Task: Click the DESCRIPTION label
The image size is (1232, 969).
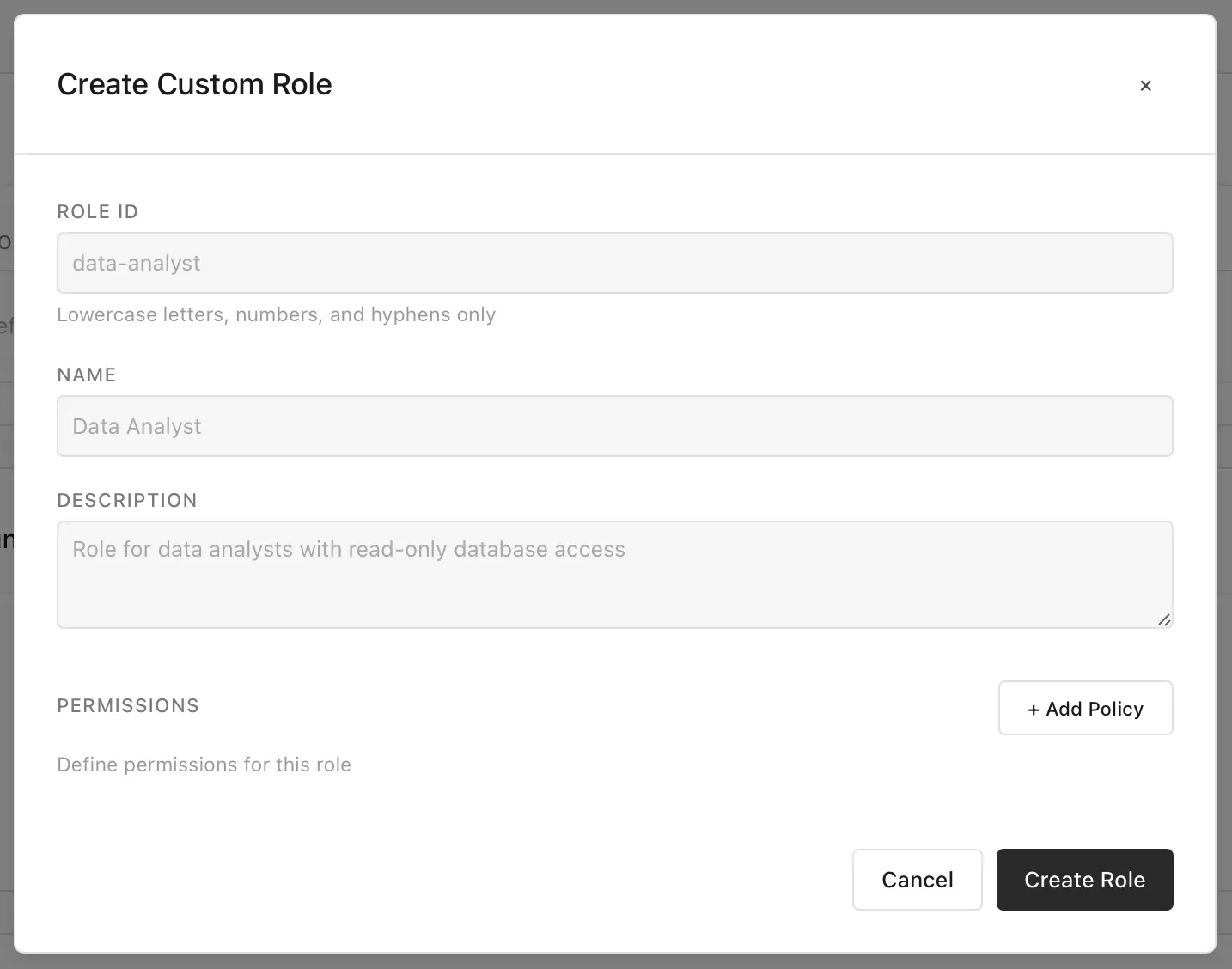Action: tap(126, 500)
